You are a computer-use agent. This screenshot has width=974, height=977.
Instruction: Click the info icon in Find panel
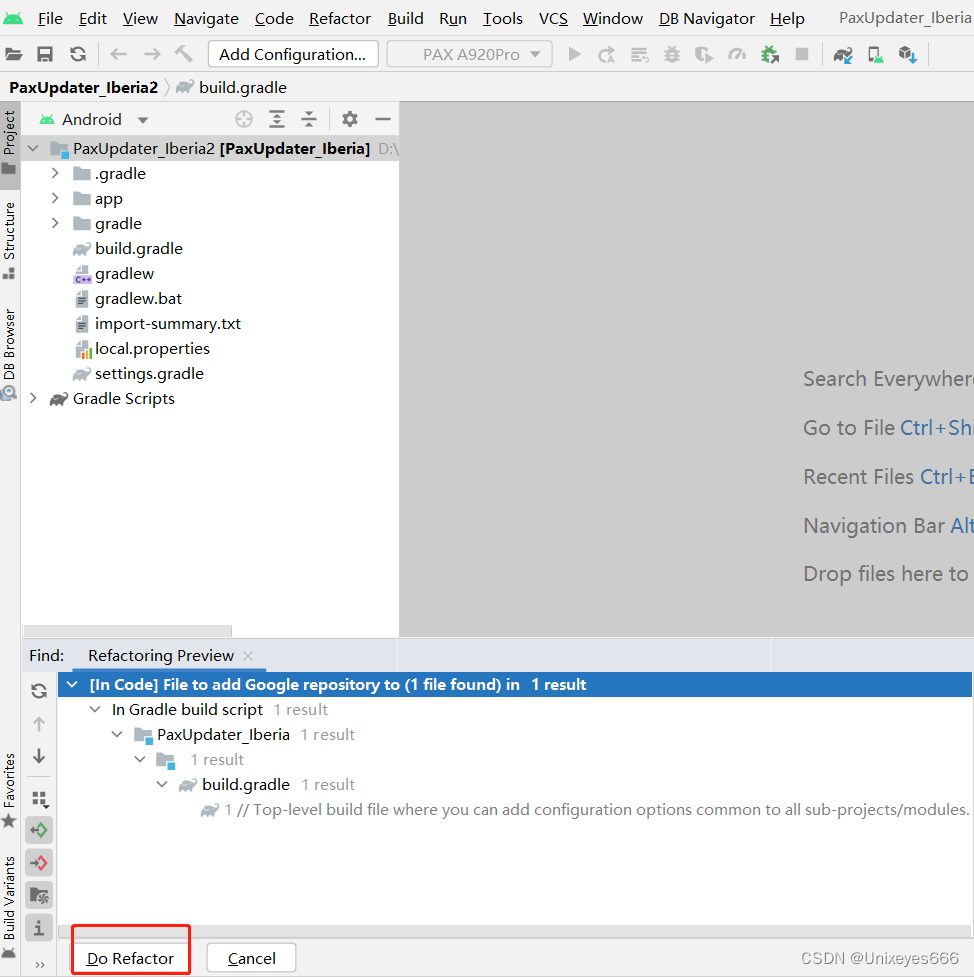click(39, 928)
